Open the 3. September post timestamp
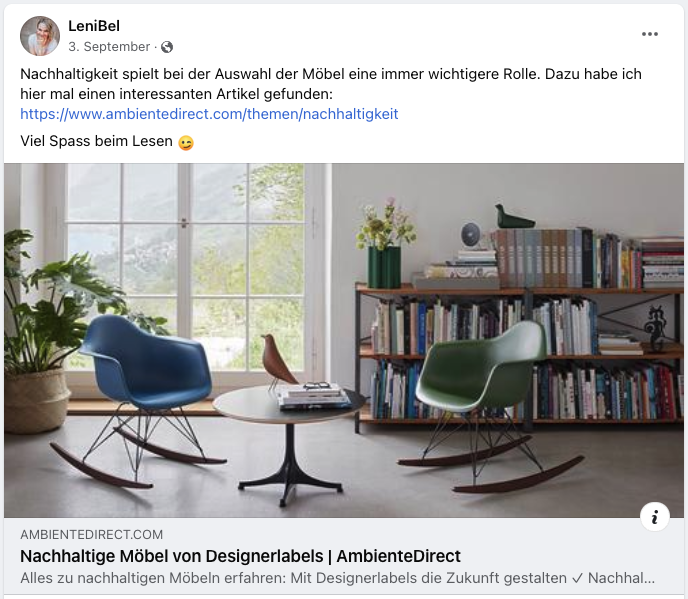688x599 pixels. click(109, 47)
